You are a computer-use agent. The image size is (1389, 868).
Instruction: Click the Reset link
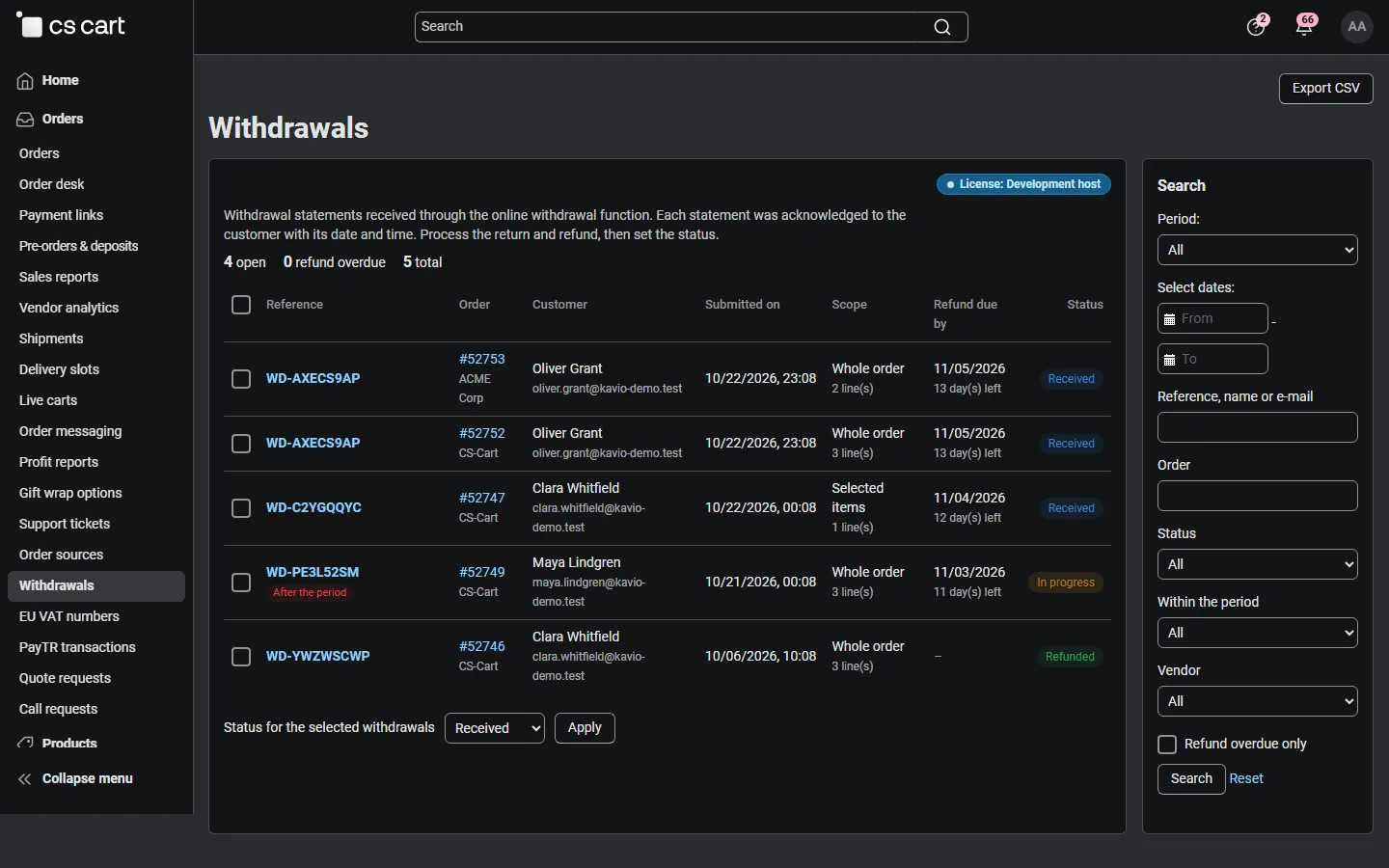1246,779
